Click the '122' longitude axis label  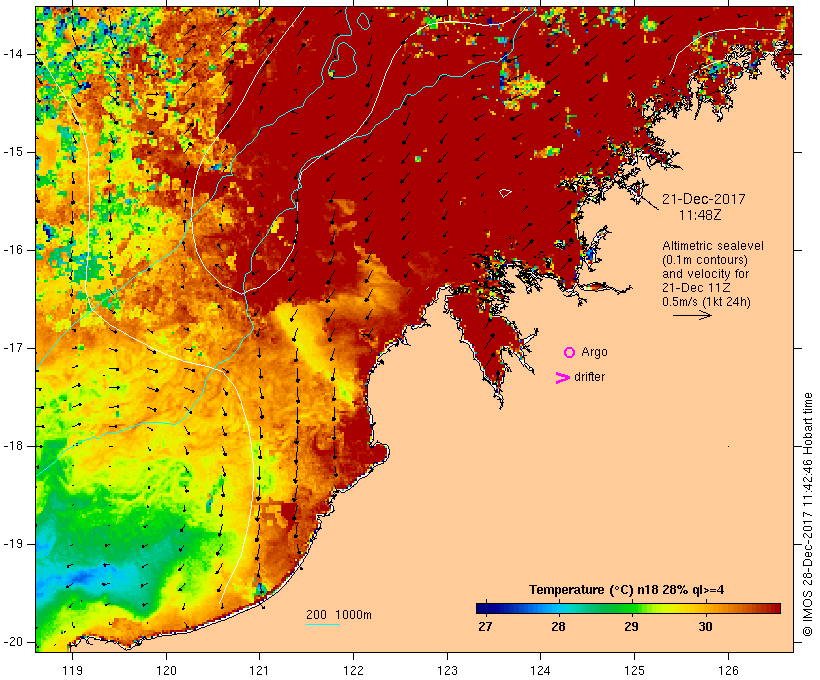pos(354,670)
